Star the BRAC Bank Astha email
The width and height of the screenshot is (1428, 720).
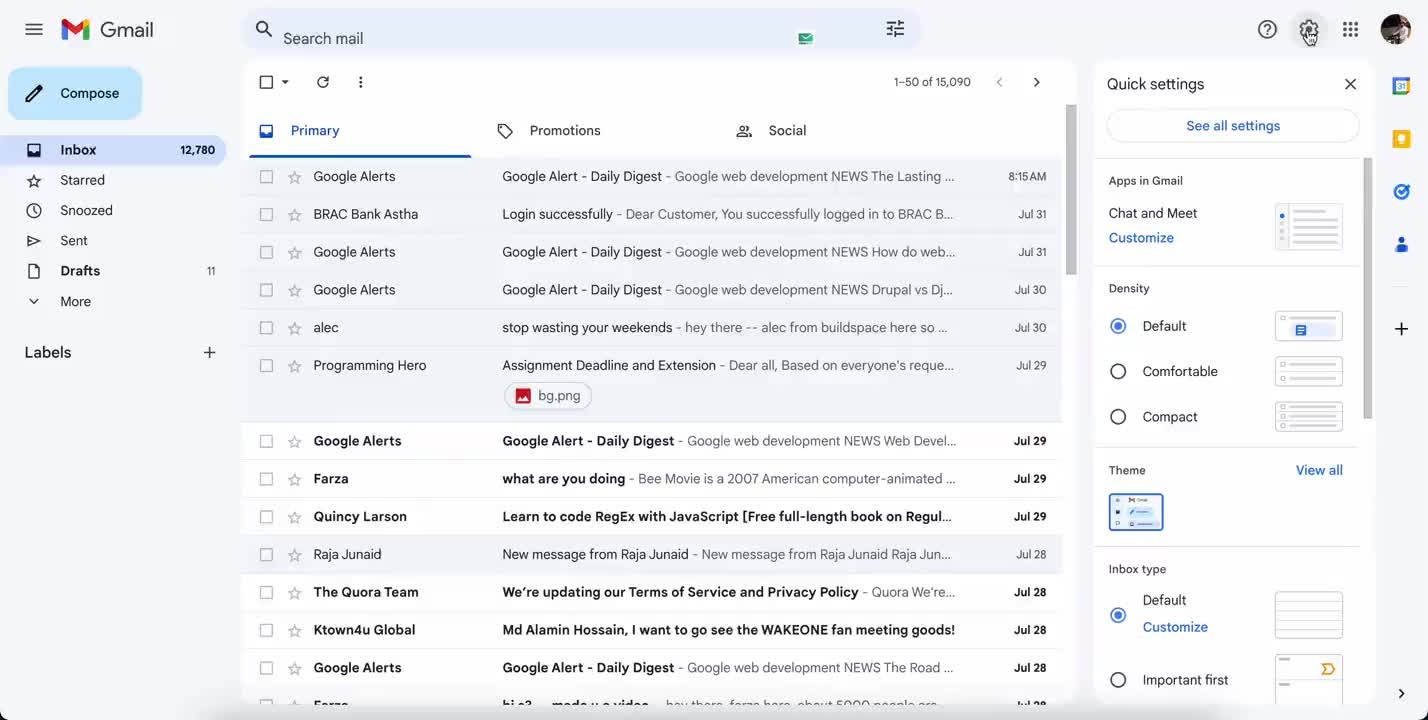coord(294,214)
